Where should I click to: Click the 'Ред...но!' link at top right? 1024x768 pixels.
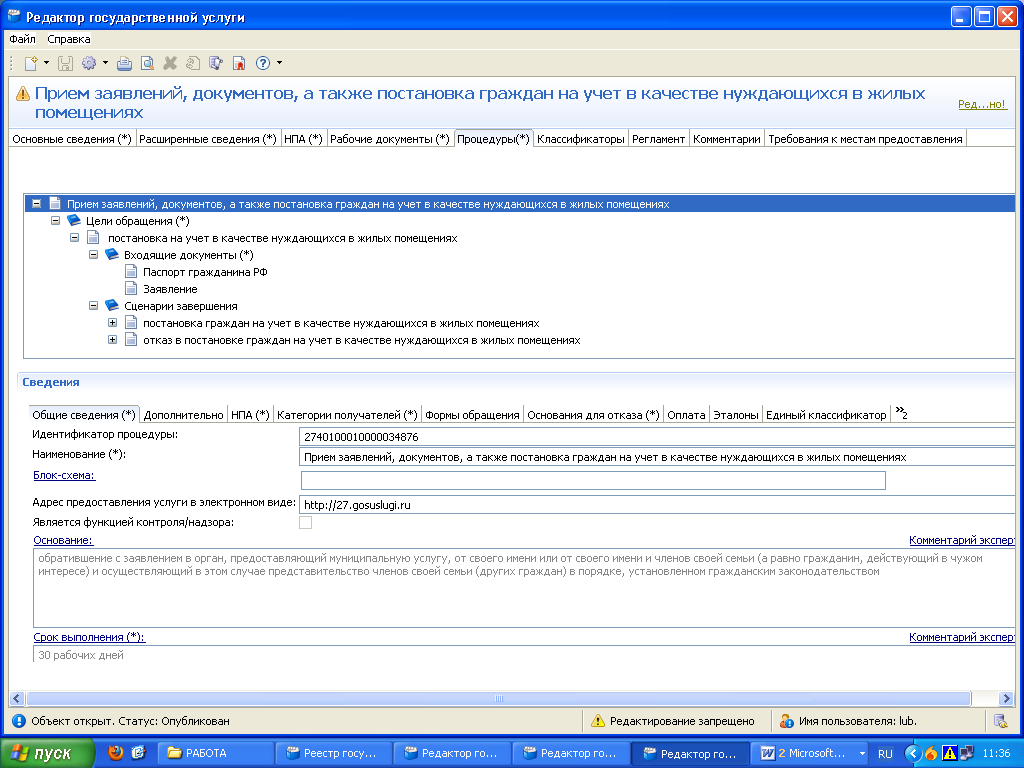pos(982,104)
